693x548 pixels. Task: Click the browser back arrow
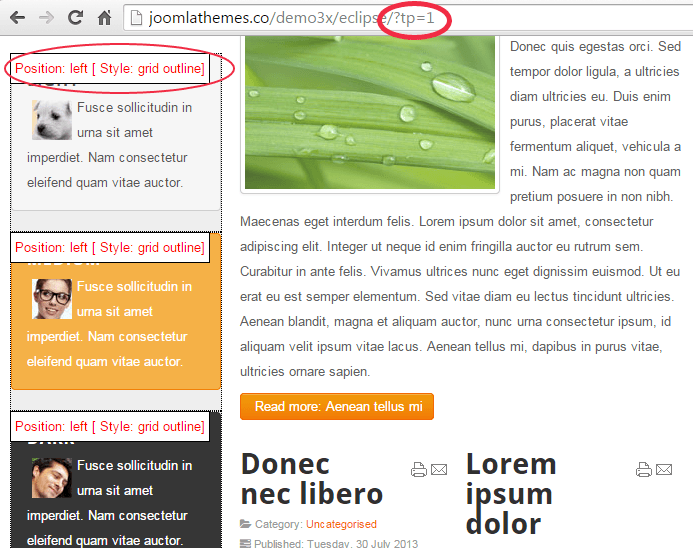[17, 18]
